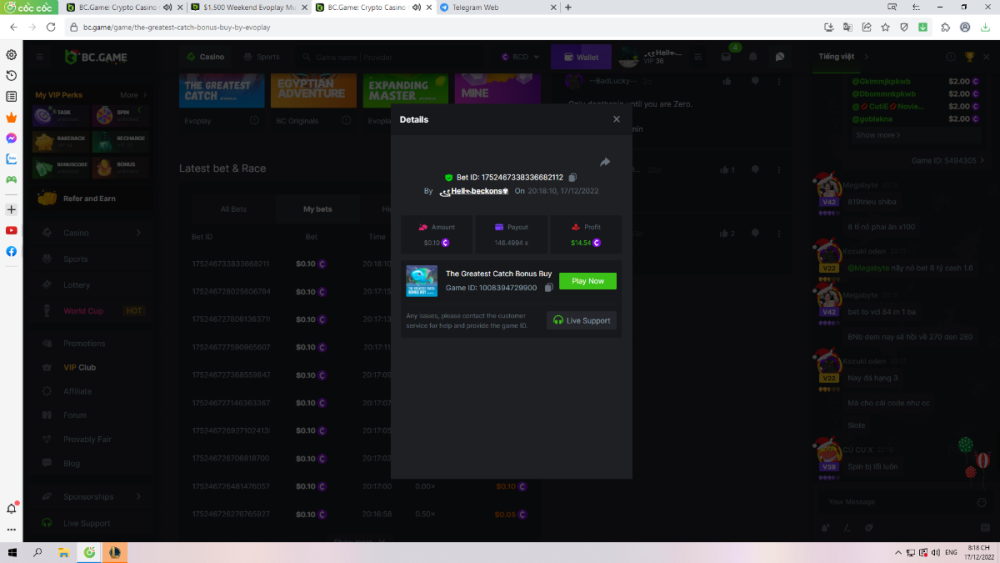Click the browser address bar
Screen dimensions: 1000x563
coord(400,27)
